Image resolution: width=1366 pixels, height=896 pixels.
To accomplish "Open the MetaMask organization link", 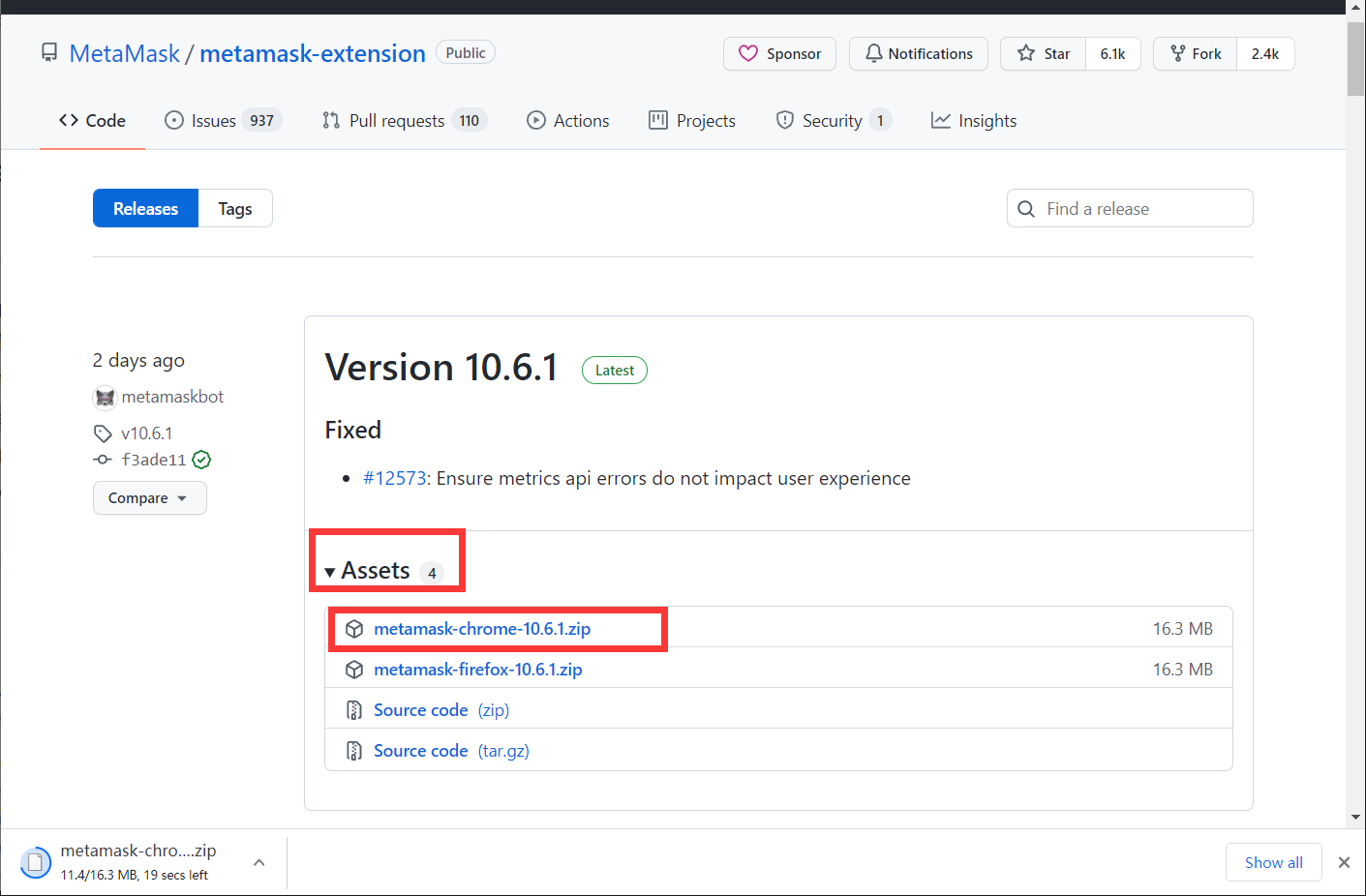I will 124,53.
